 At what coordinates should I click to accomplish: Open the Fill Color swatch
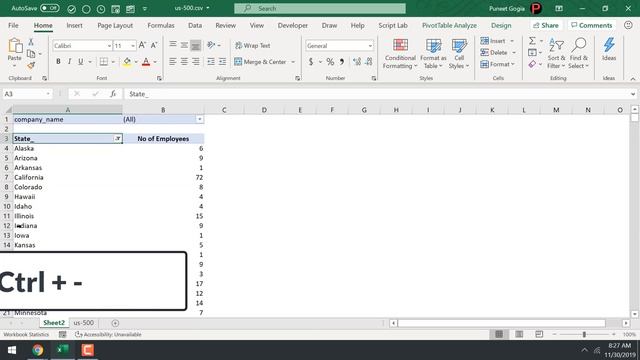click(127, 62)
